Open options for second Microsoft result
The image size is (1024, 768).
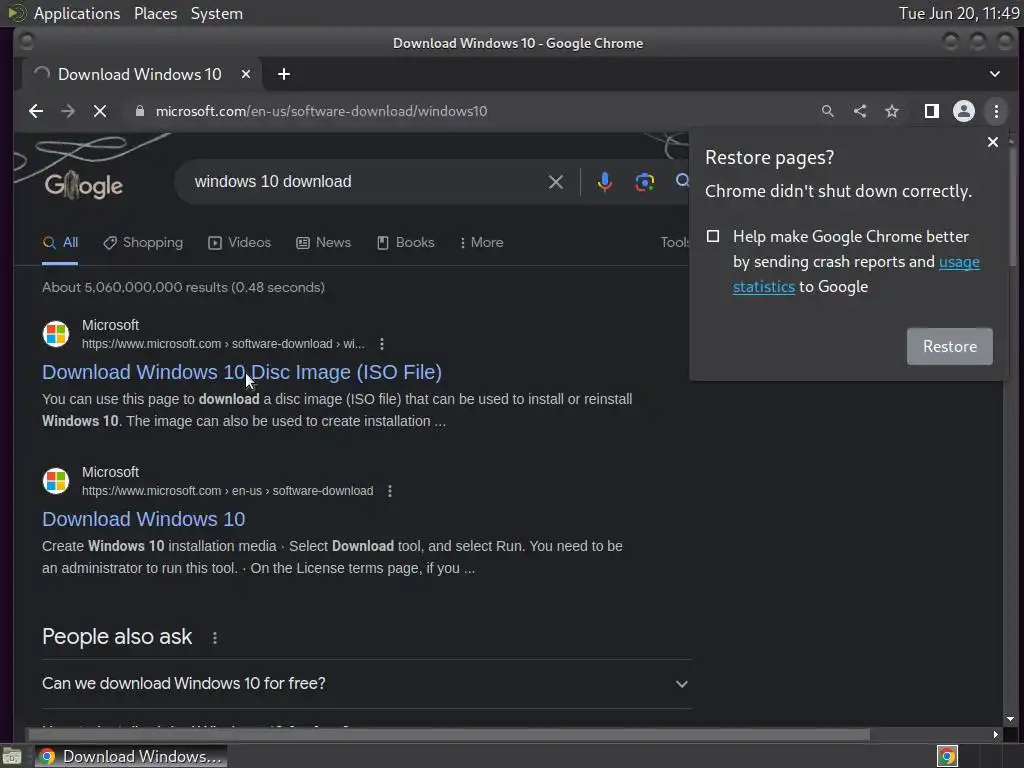(390, 490)
